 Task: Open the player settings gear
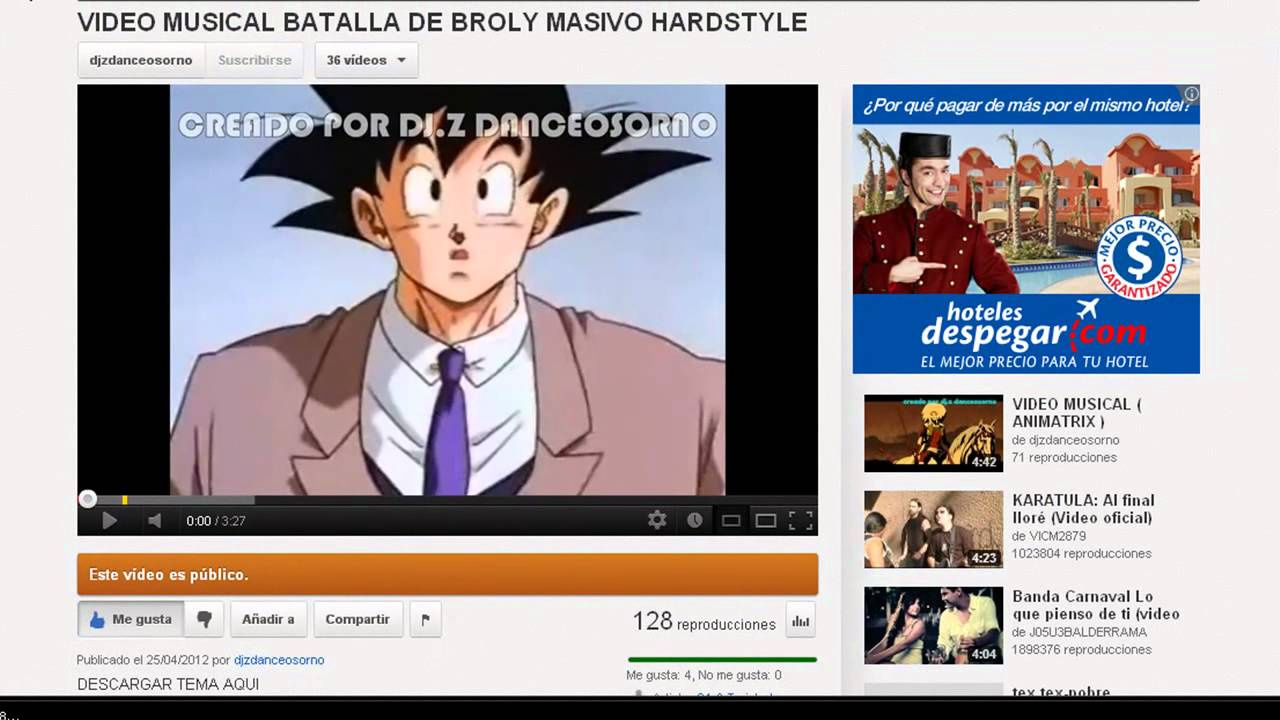click(657, 520)
